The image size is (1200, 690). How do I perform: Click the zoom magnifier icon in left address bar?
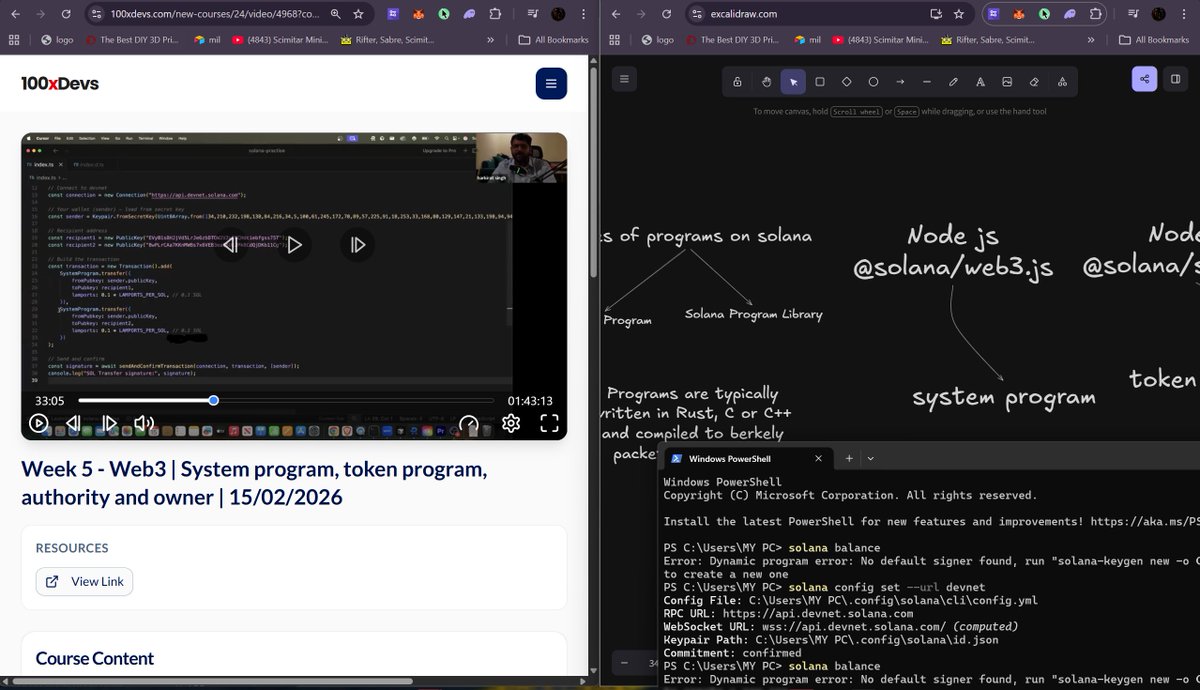pos(335,15)
